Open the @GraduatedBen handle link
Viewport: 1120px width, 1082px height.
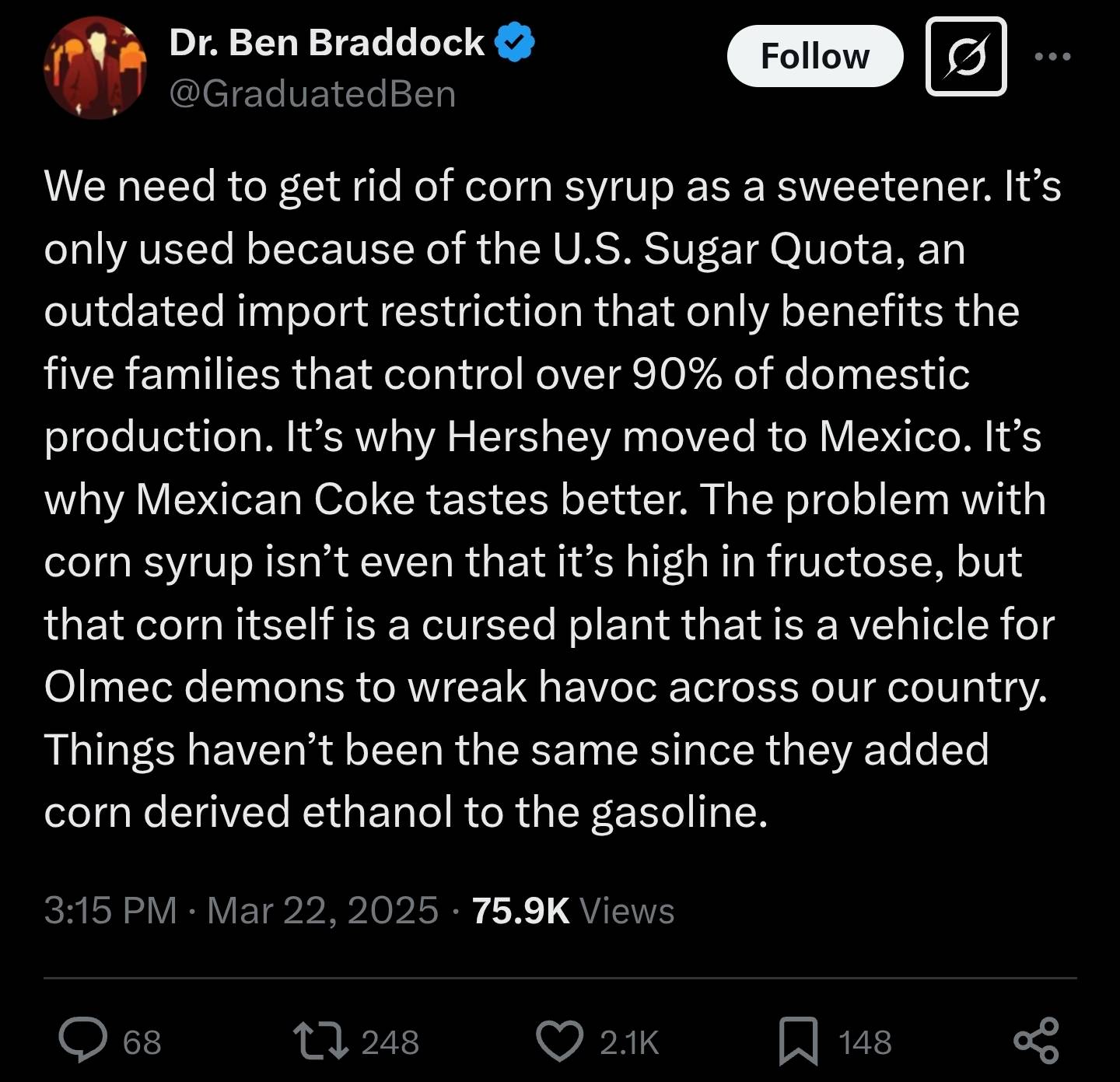312,94
